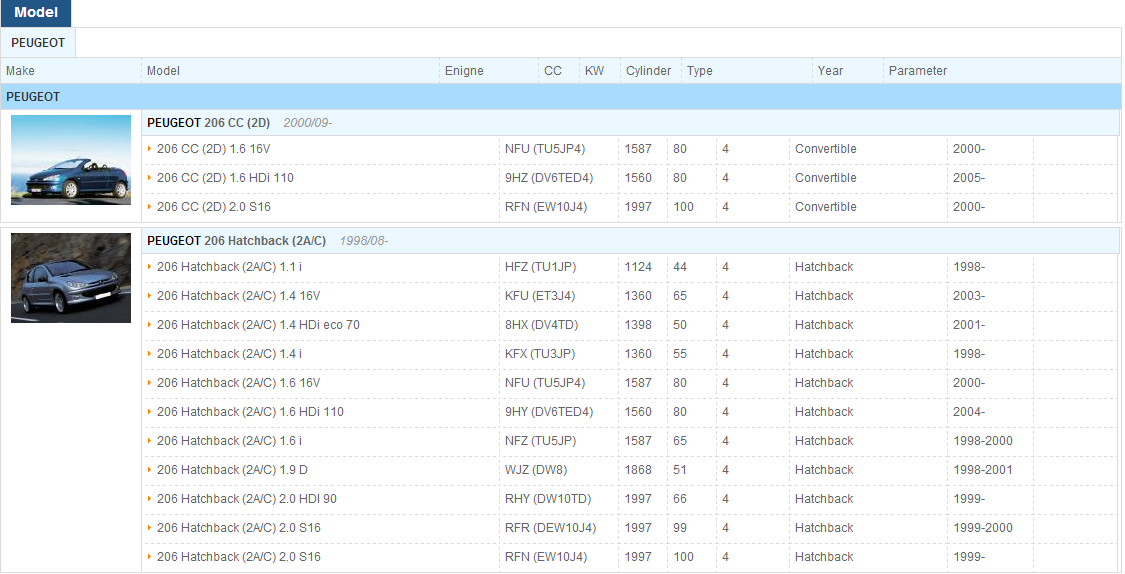
Task: Click engine code RFR (DEW10J4)
Action: pos(550,527)
